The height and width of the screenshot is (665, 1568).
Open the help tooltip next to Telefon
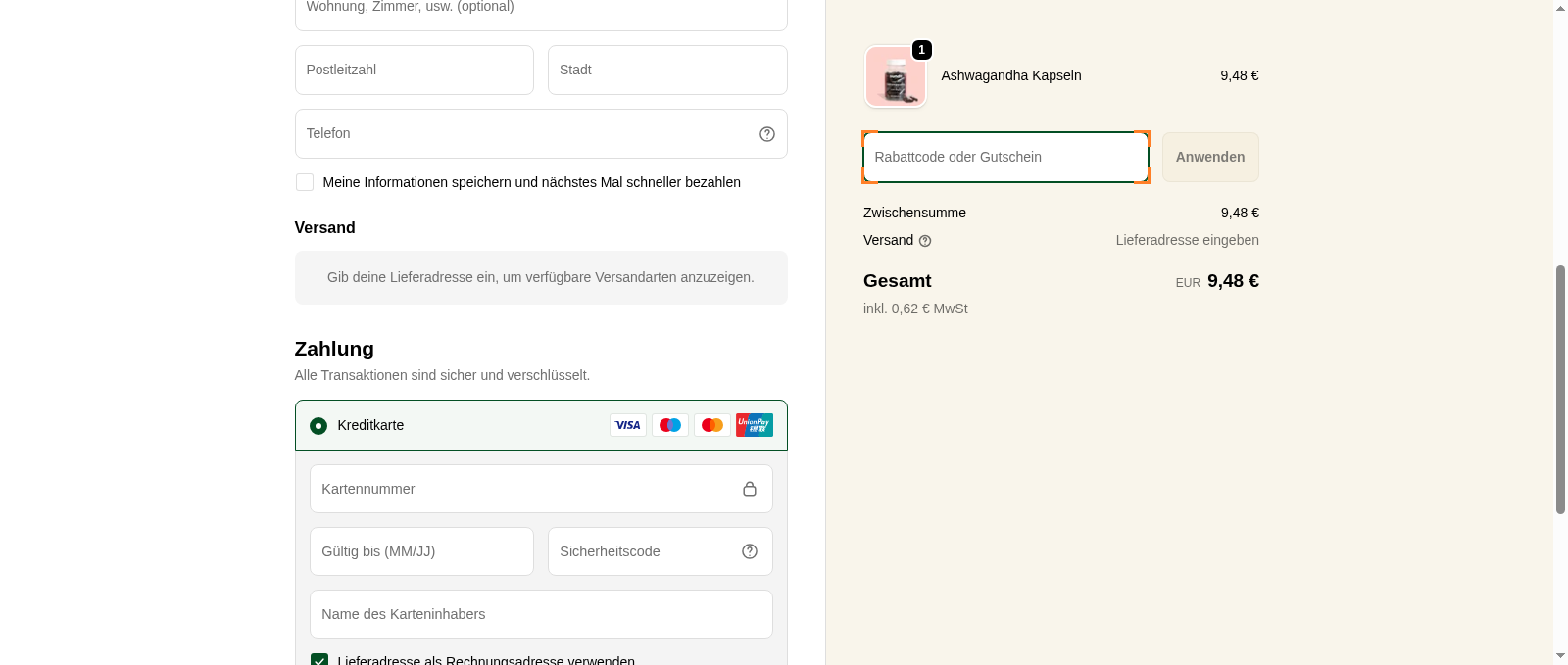pyautogui.click(x=766, y=133)
